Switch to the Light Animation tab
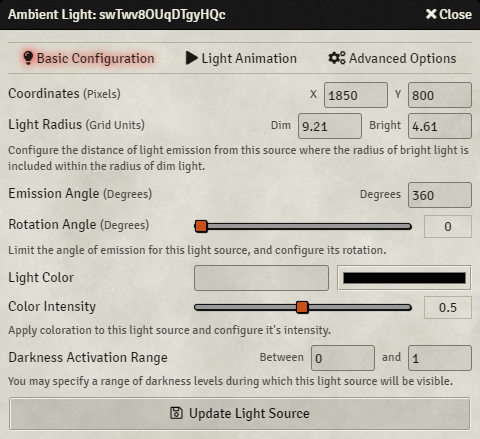 click(241, 58)
